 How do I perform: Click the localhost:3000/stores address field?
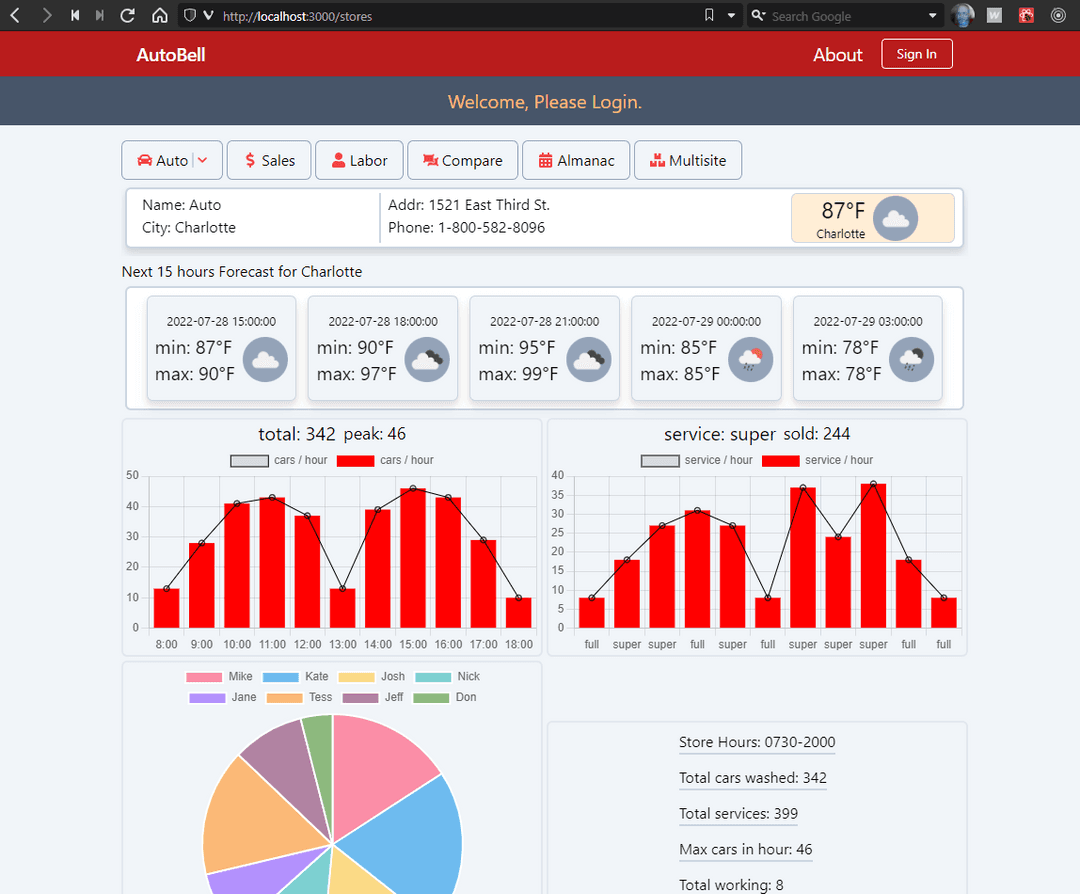coord(458,16)
